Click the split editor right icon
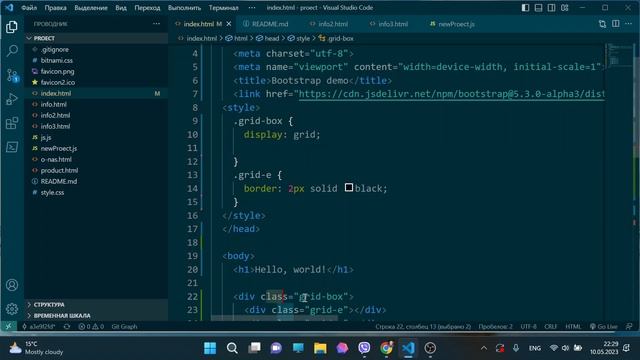The height and width of the screenshot is (360, 640). click(616, 24)
